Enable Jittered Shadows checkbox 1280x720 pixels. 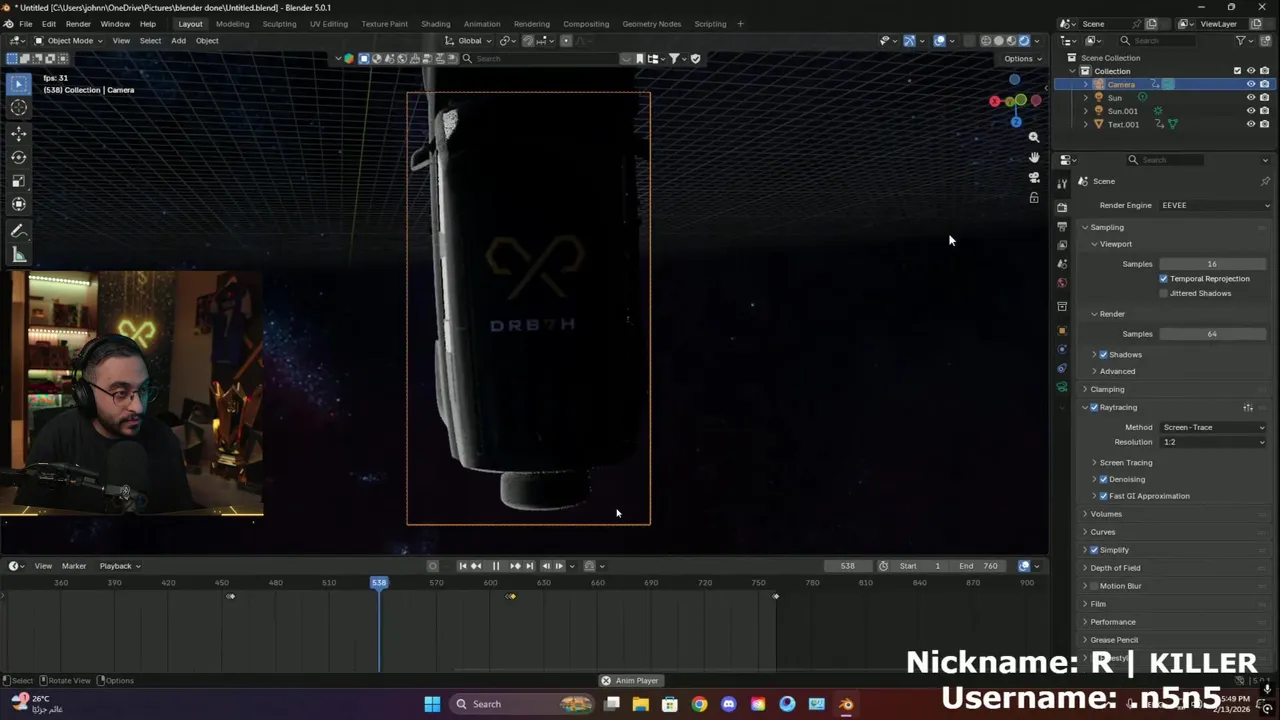1163,293
